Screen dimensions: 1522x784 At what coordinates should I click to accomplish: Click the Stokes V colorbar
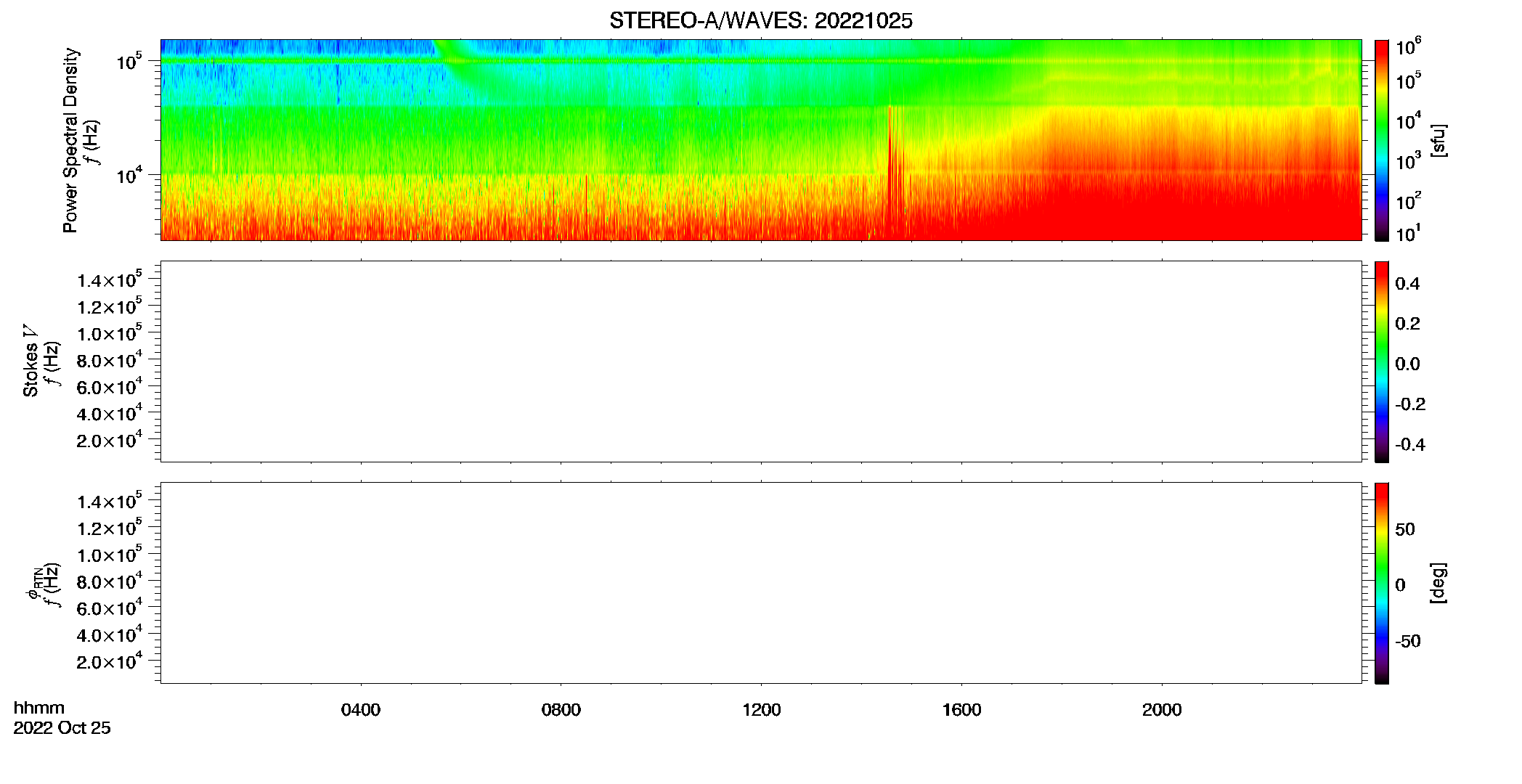(x=1382, y=362)
